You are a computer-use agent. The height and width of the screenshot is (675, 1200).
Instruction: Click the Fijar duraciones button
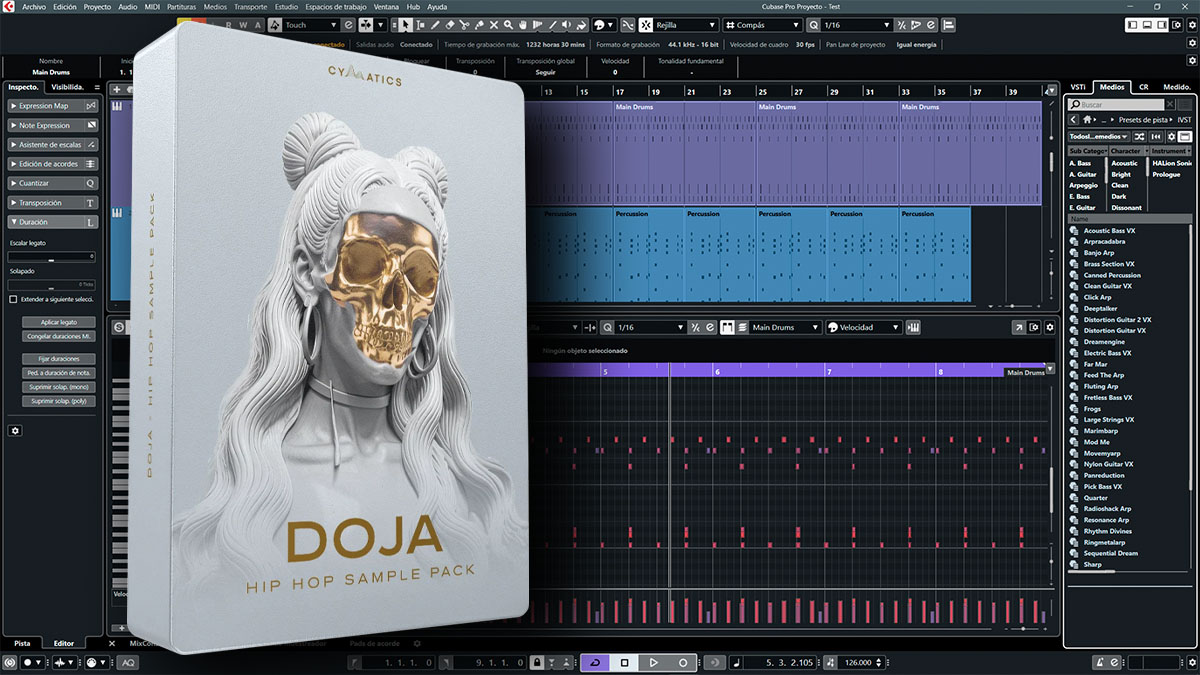59,359
